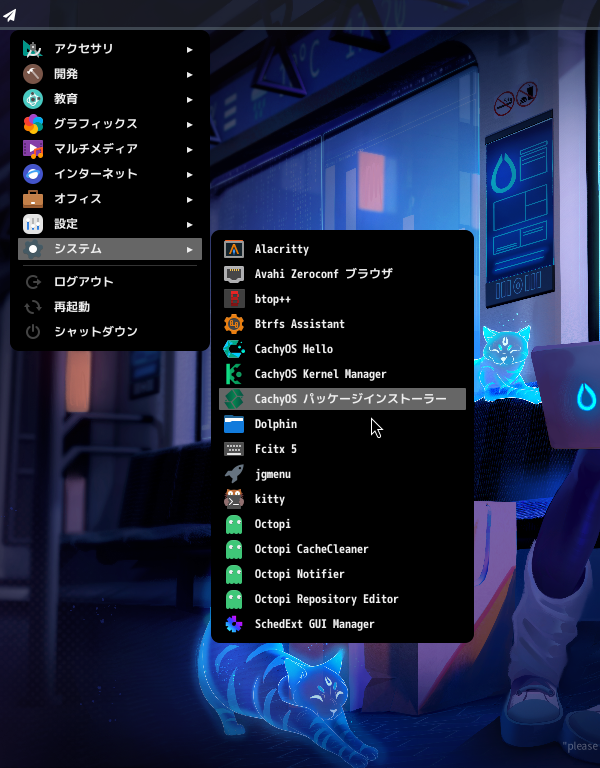Click the jgmenu rocket icon
The width and height of the screenshot is (600, 768).
[x=234, y=474]
